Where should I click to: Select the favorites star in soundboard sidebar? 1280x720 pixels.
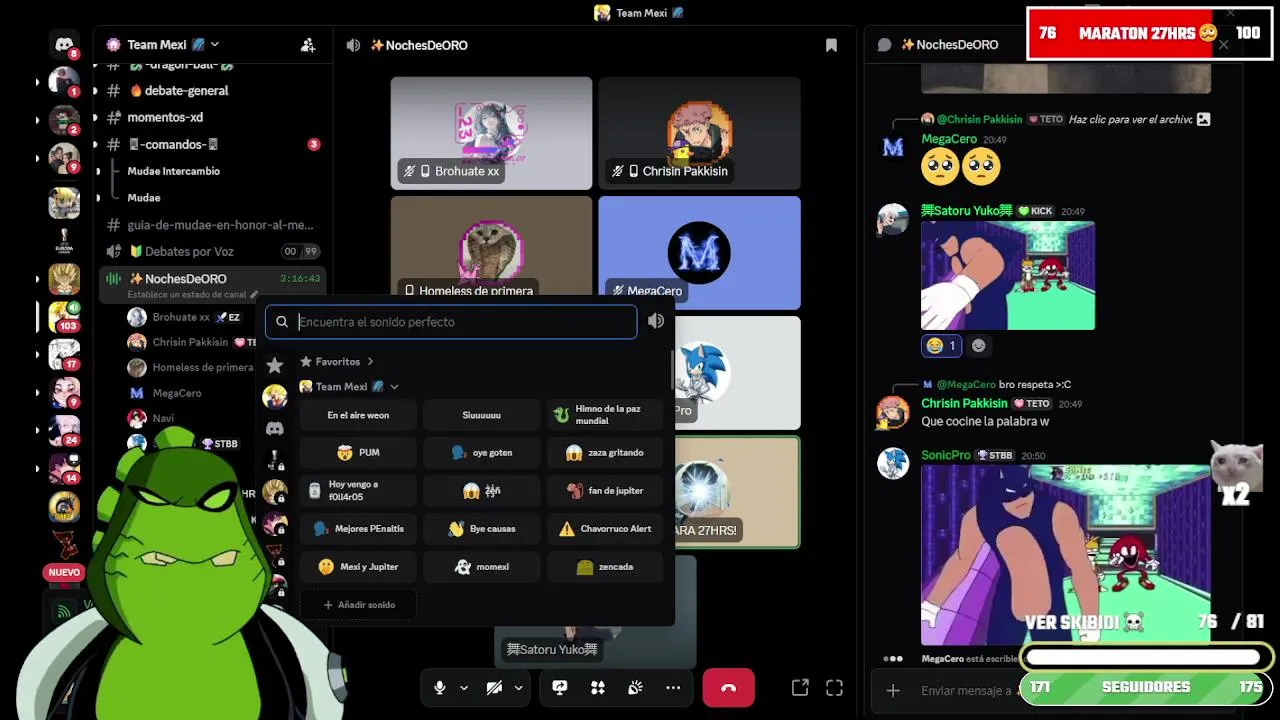(x=275, y=365)
